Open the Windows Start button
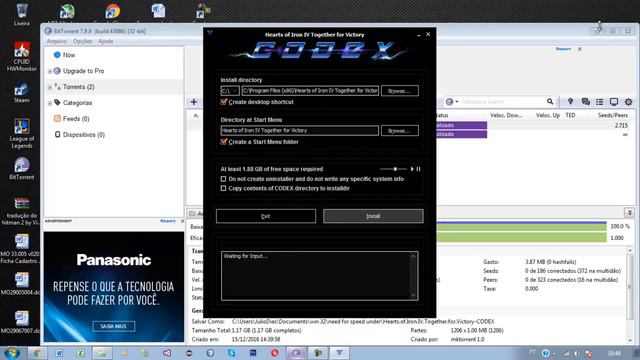Image resolution: width=640 pixels, height=360 pixels. point(11,353)
